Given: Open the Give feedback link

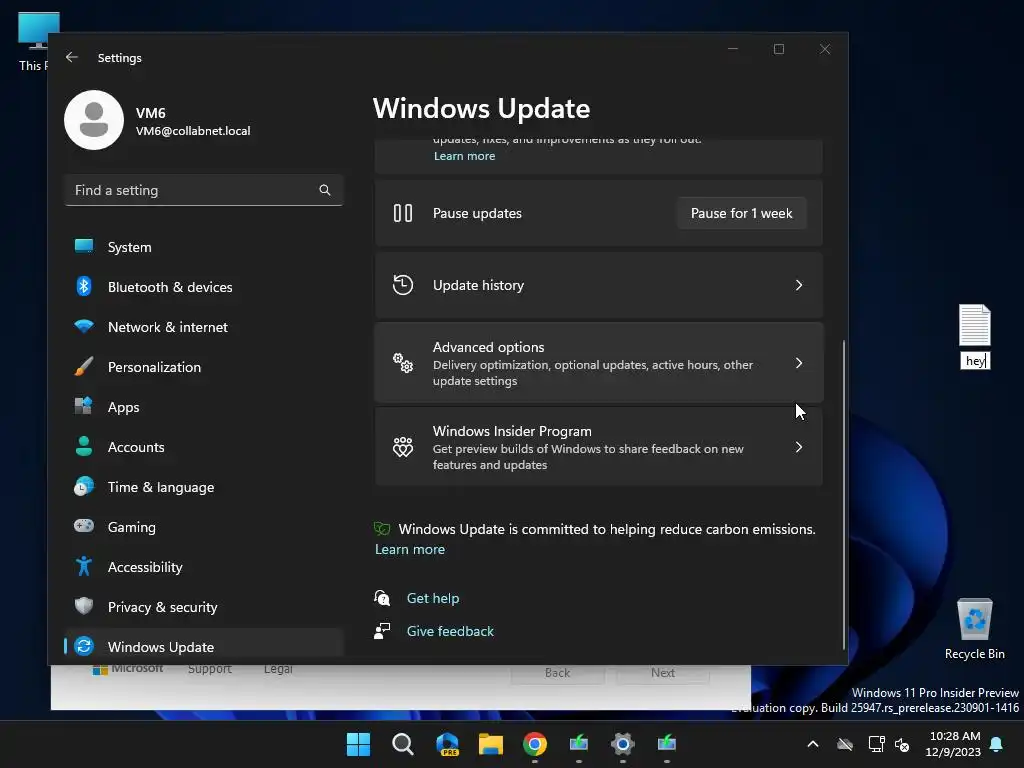Looking at the screenshot, I should click(x=450, y=631).
